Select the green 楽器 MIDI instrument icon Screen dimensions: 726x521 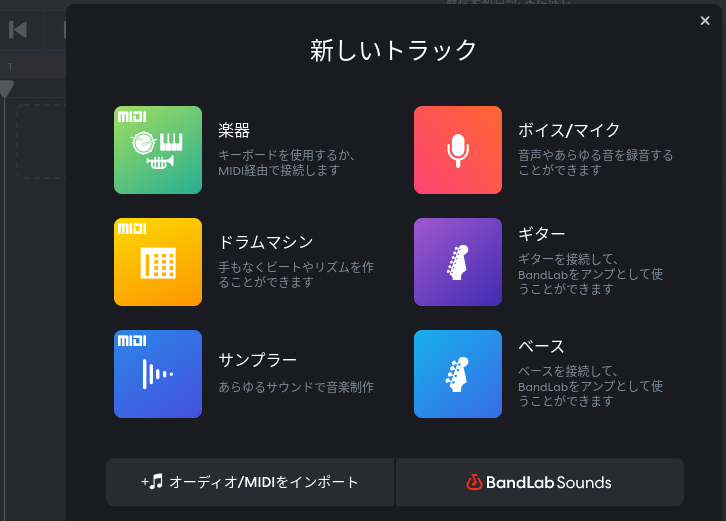[158, 150]
